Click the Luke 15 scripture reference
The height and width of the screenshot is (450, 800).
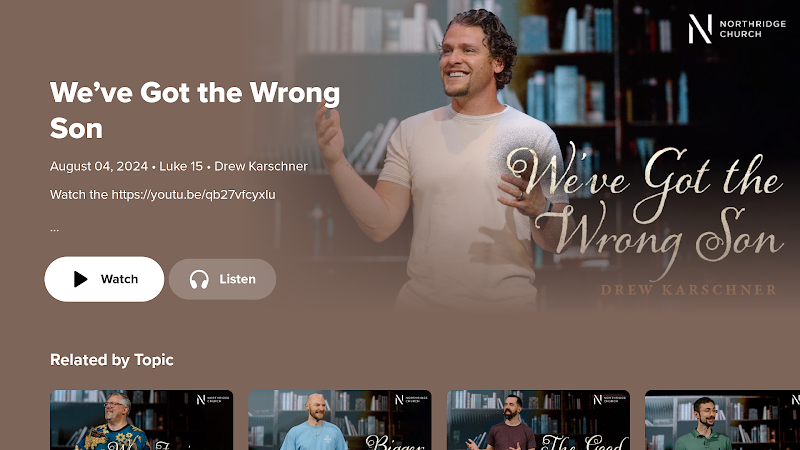[x=181, y=166]
